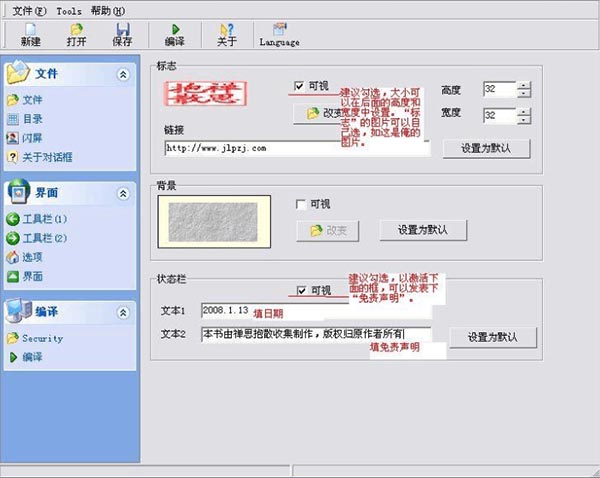Click 编译 in the sidebar compile group

[26, 357]
